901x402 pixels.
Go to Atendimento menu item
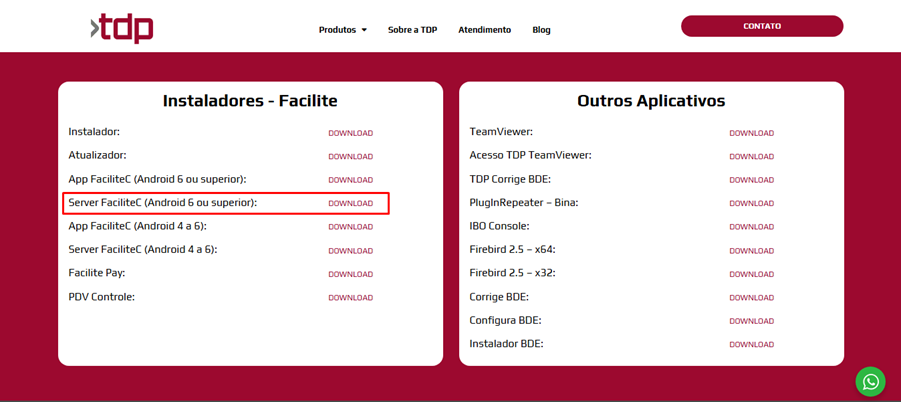pyautogui.click(x=484, y=30)
